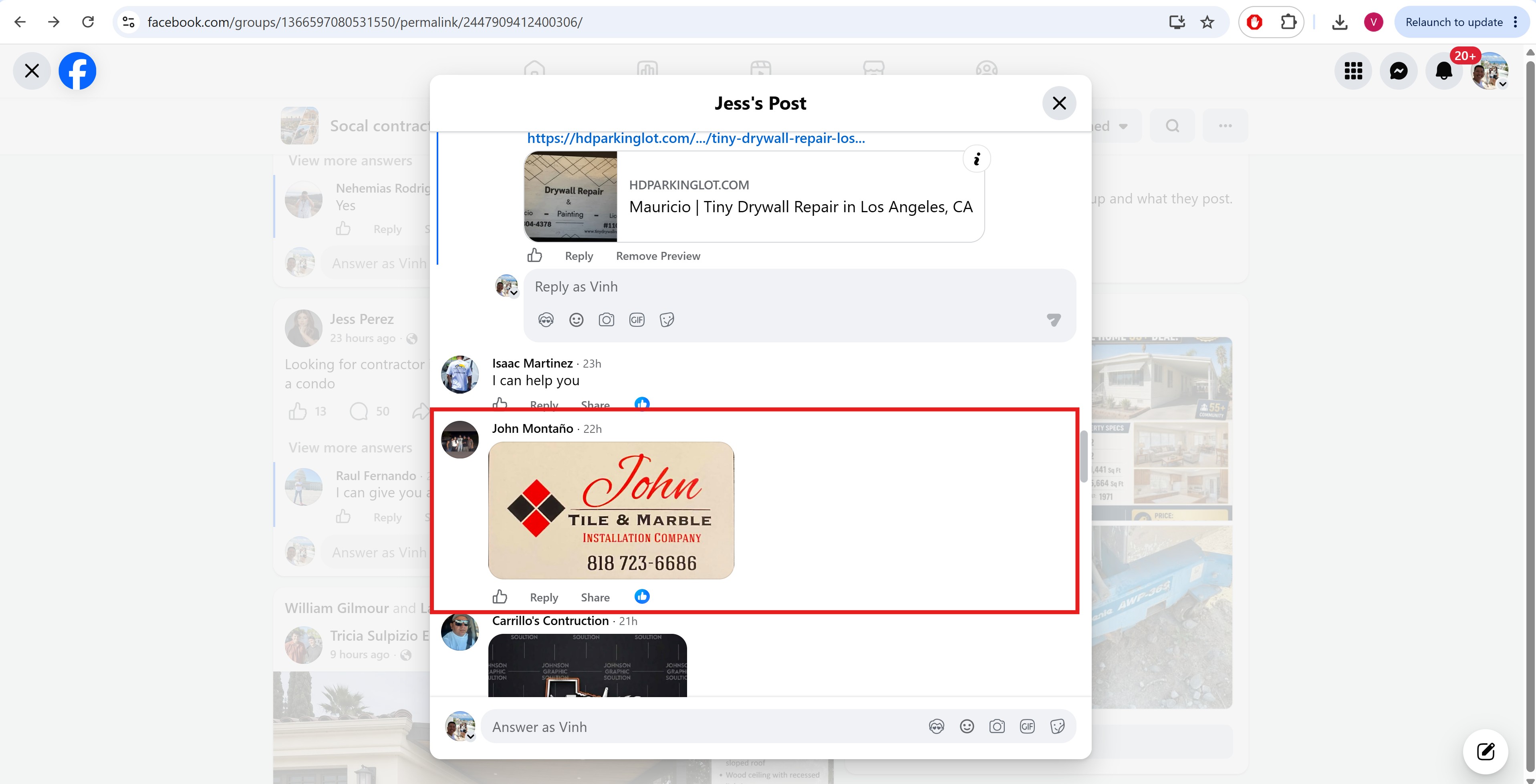1536x784 pixels.
Task: Open Carrillo's Contruction profile name
Action: click(550, 621)
